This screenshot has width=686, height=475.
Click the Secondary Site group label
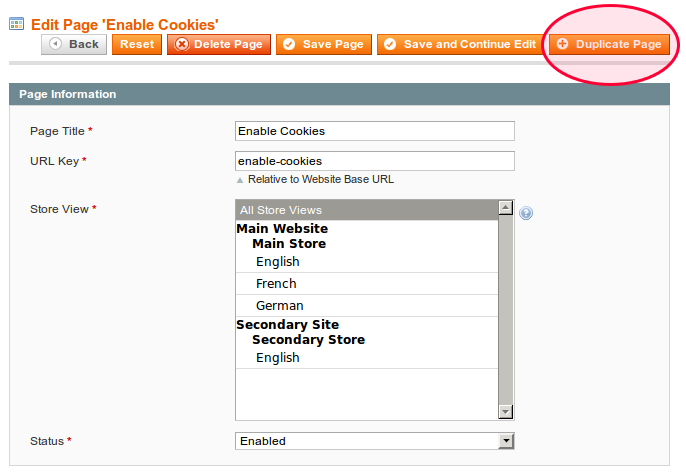pyautogui.click(x=287, y=325)
